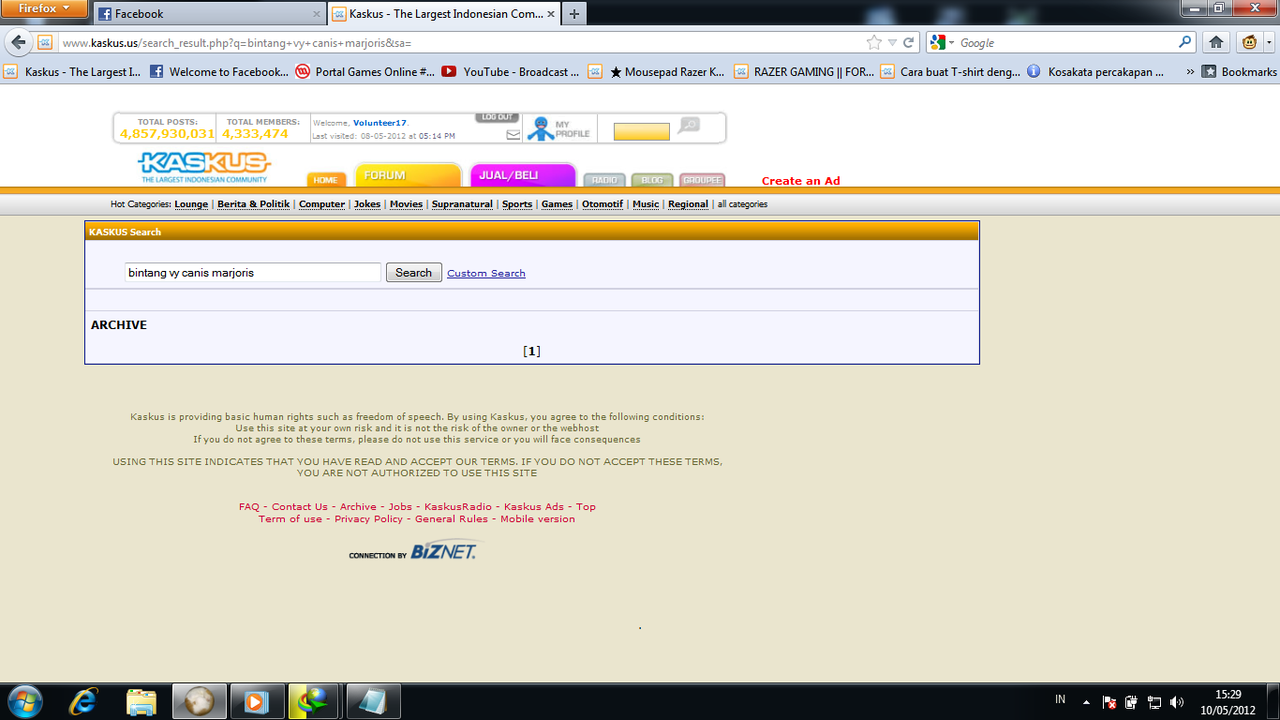
Task: Click the LOG OUT button
Action: click(497, 118)
